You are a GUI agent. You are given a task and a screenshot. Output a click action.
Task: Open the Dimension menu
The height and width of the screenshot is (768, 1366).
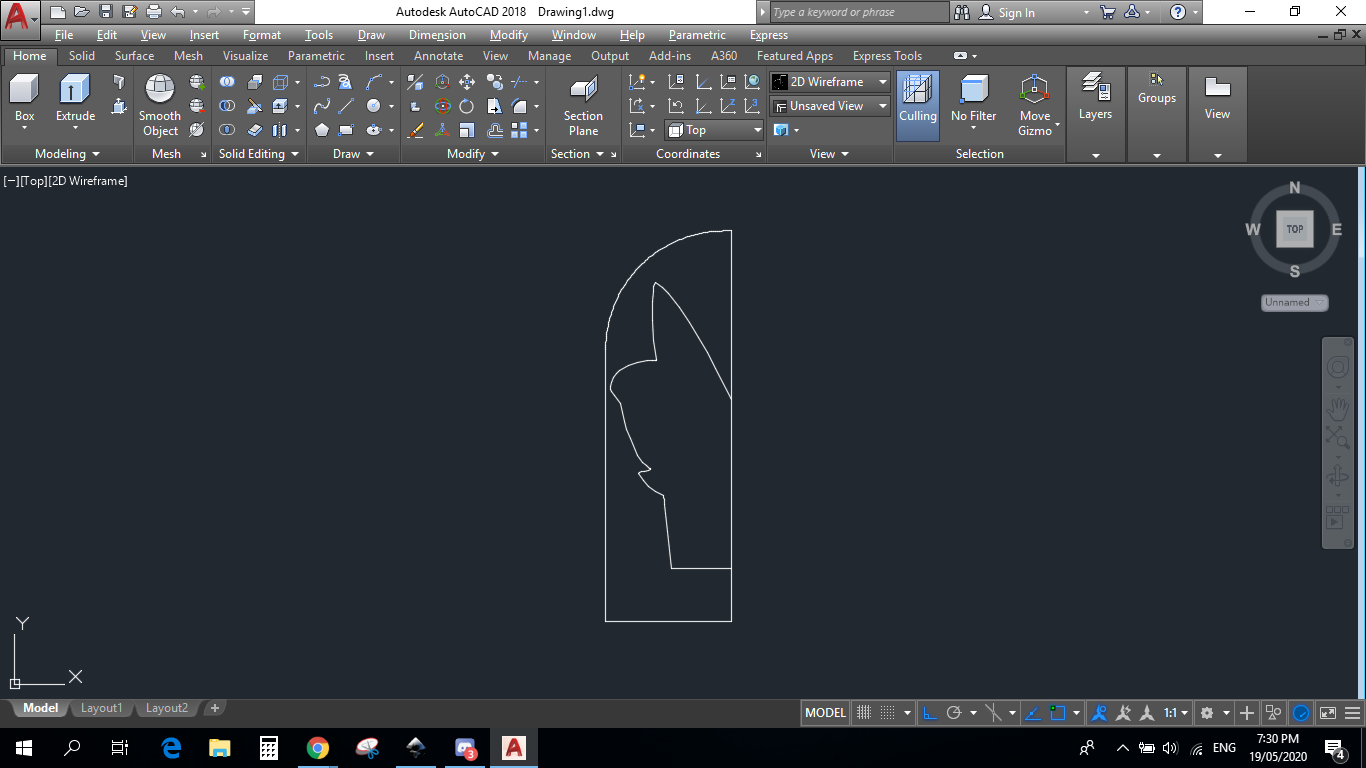pyautogui.click(x=437, y=35)
